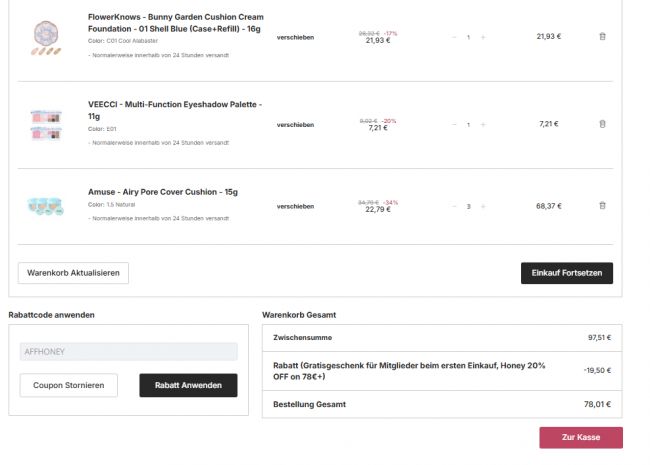650x465 pixels.
Task: Focus the AFFHONEY coupon code field
Action: pos(128,352)
